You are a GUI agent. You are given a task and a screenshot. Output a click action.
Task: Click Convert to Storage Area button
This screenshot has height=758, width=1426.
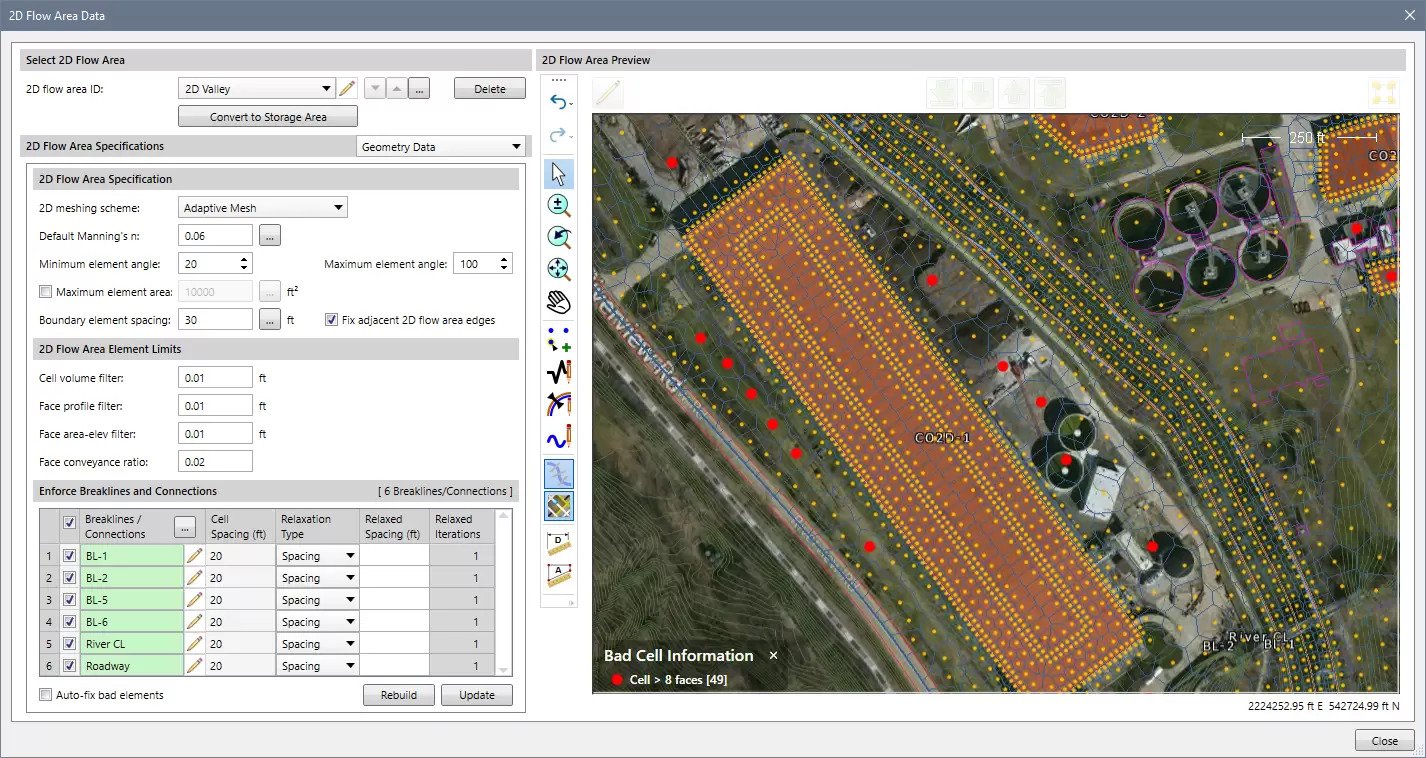[x=267, y=117]
